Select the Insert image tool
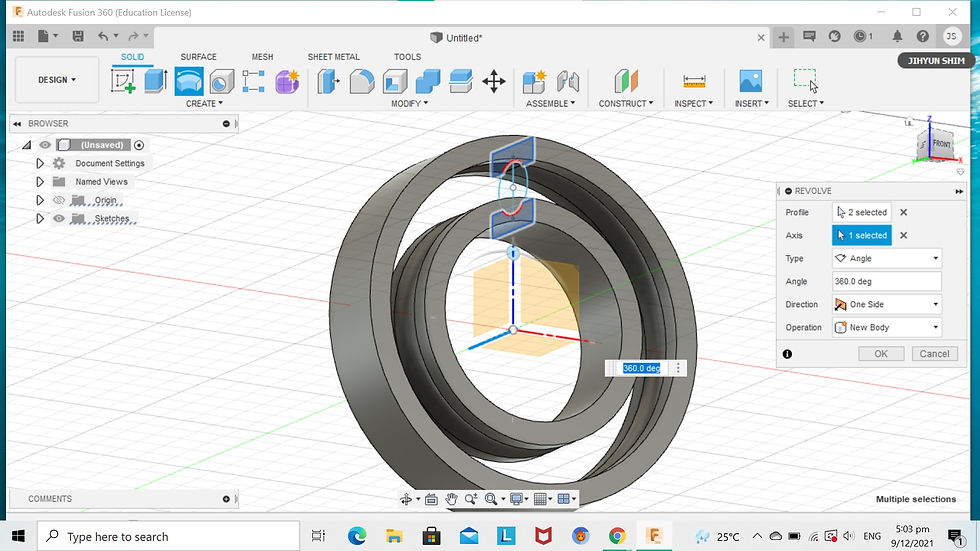Screen dimensions: 980x551 tap(751, 81)
